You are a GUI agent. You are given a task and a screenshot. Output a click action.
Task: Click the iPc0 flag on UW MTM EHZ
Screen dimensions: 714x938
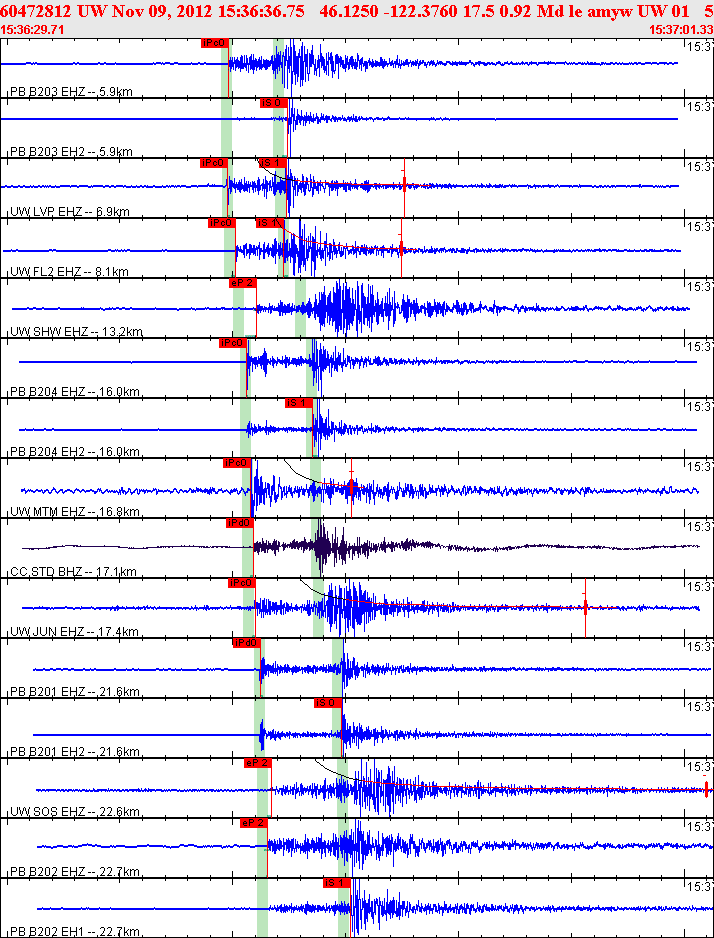[x=237, y=463]
